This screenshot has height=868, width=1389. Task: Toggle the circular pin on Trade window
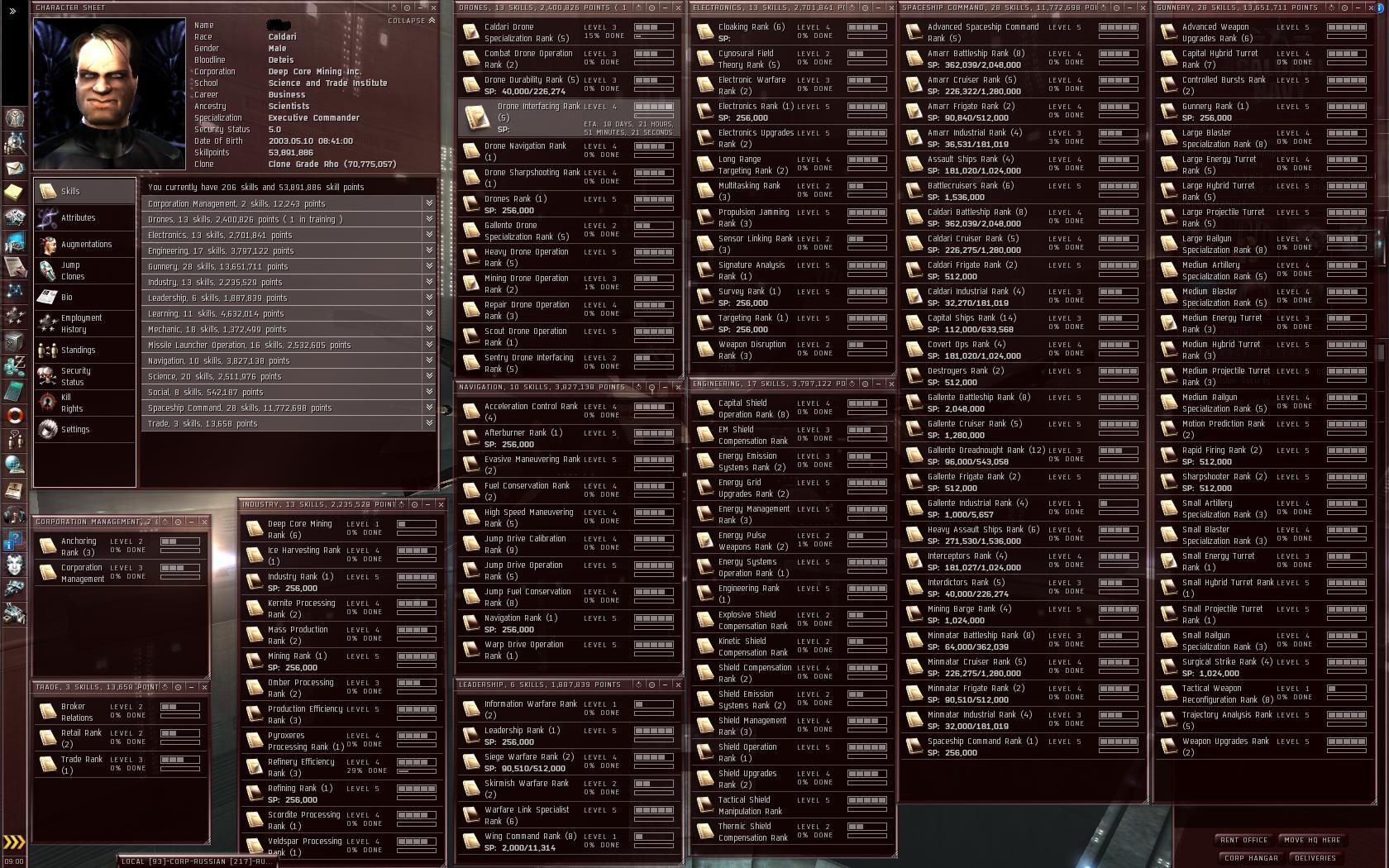coord(178,687)
